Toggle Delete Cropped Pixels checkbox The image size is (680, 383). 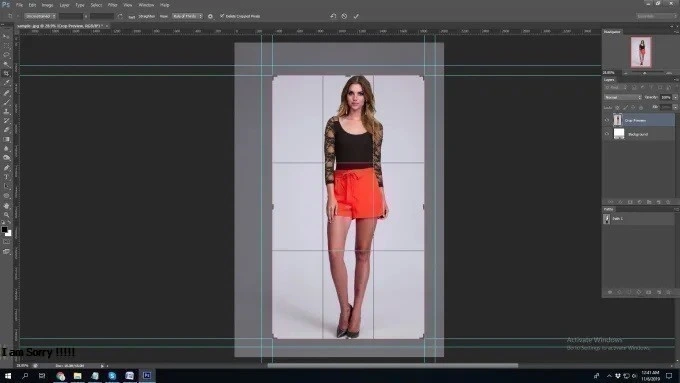[222, 16]
